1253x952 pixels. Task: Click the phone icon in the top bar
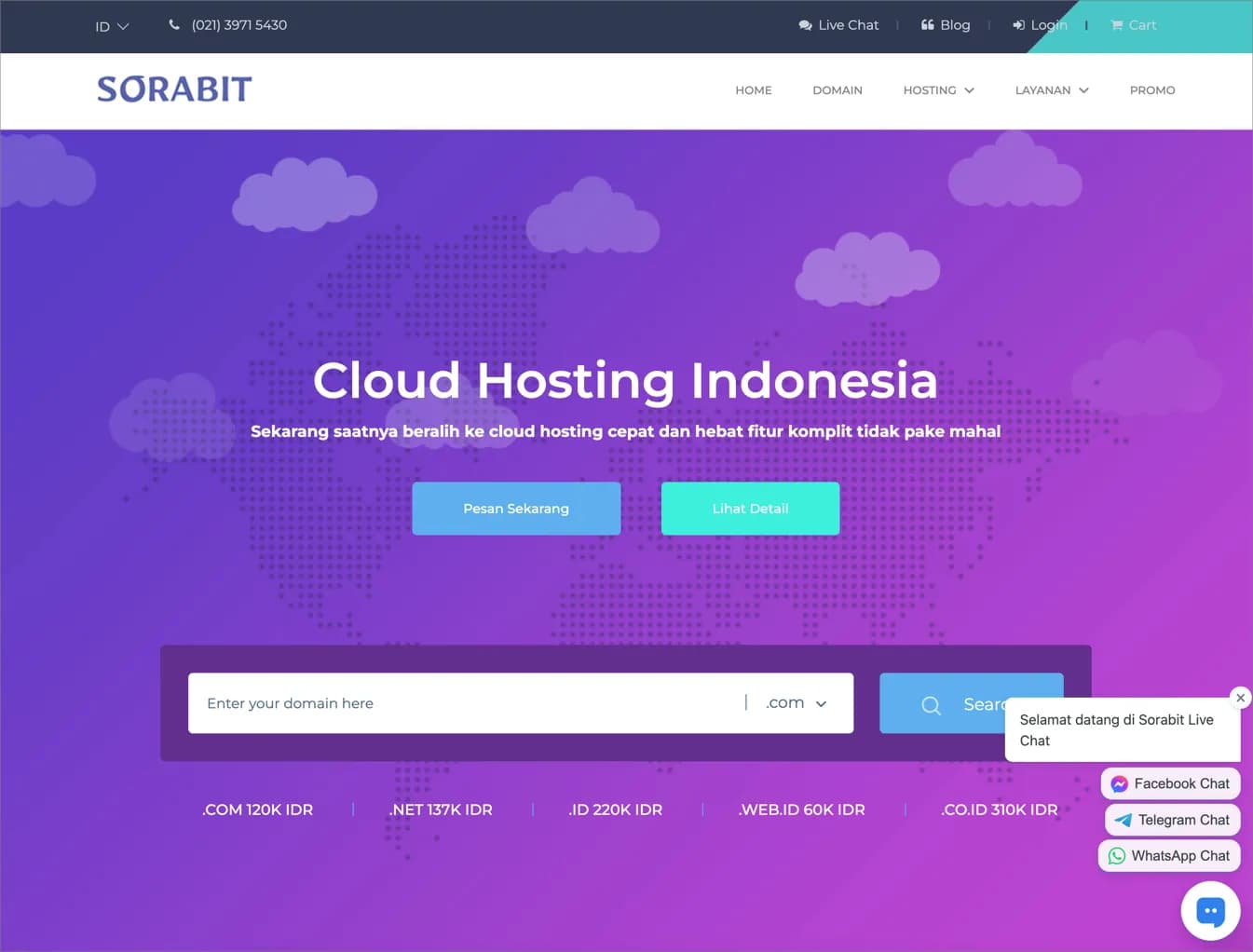pyautogui.click(x=173, y=24)
